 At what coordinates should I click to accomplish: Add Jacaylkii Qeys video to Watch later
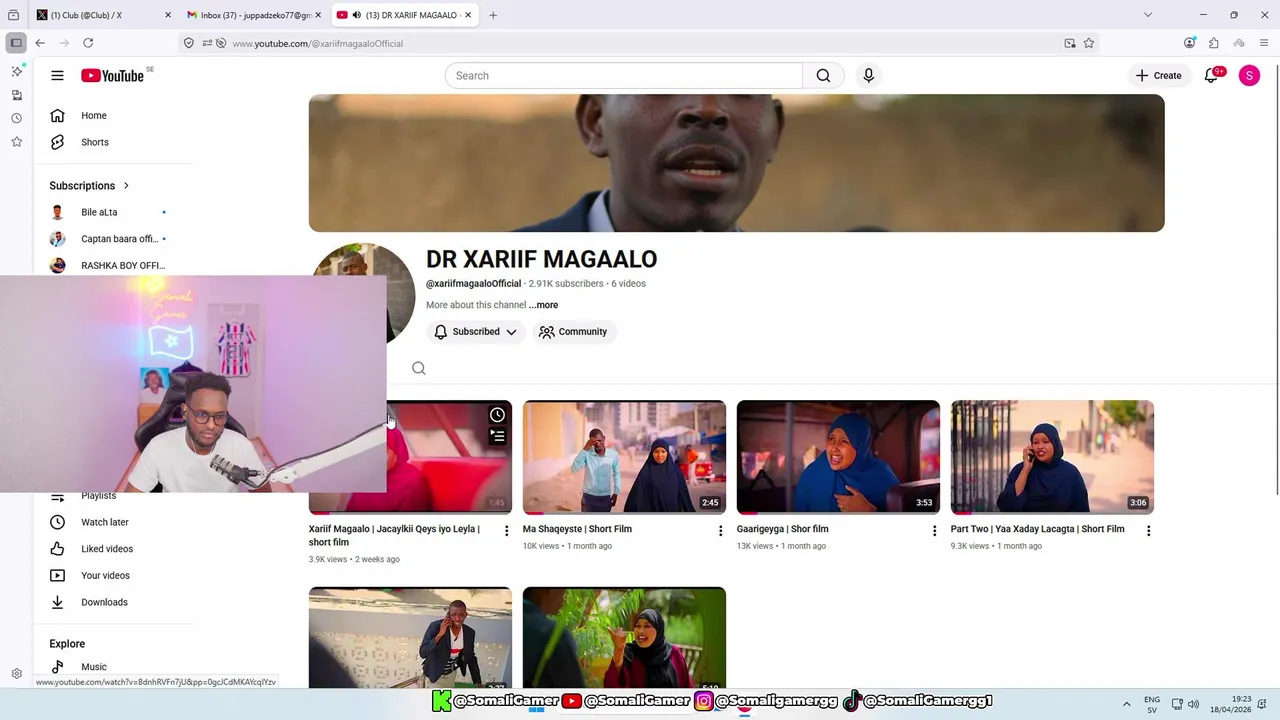tap(497, 415)
